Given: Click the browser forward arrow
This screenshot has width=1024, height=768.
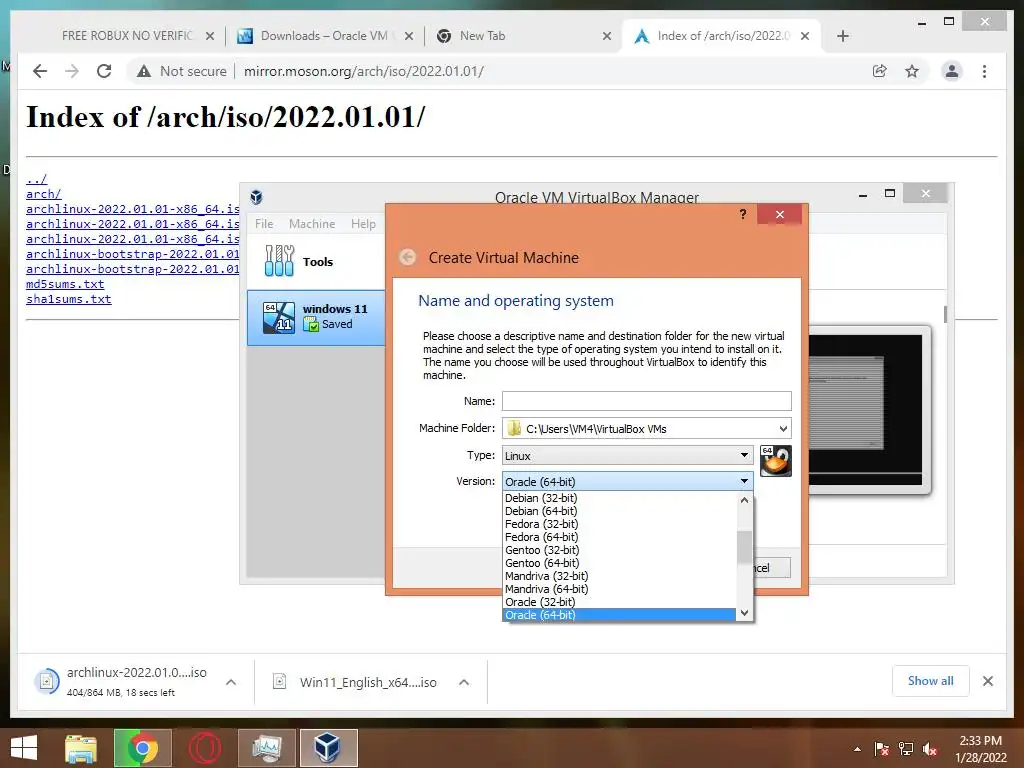Looking at the screenshot, I should point(72,71).
